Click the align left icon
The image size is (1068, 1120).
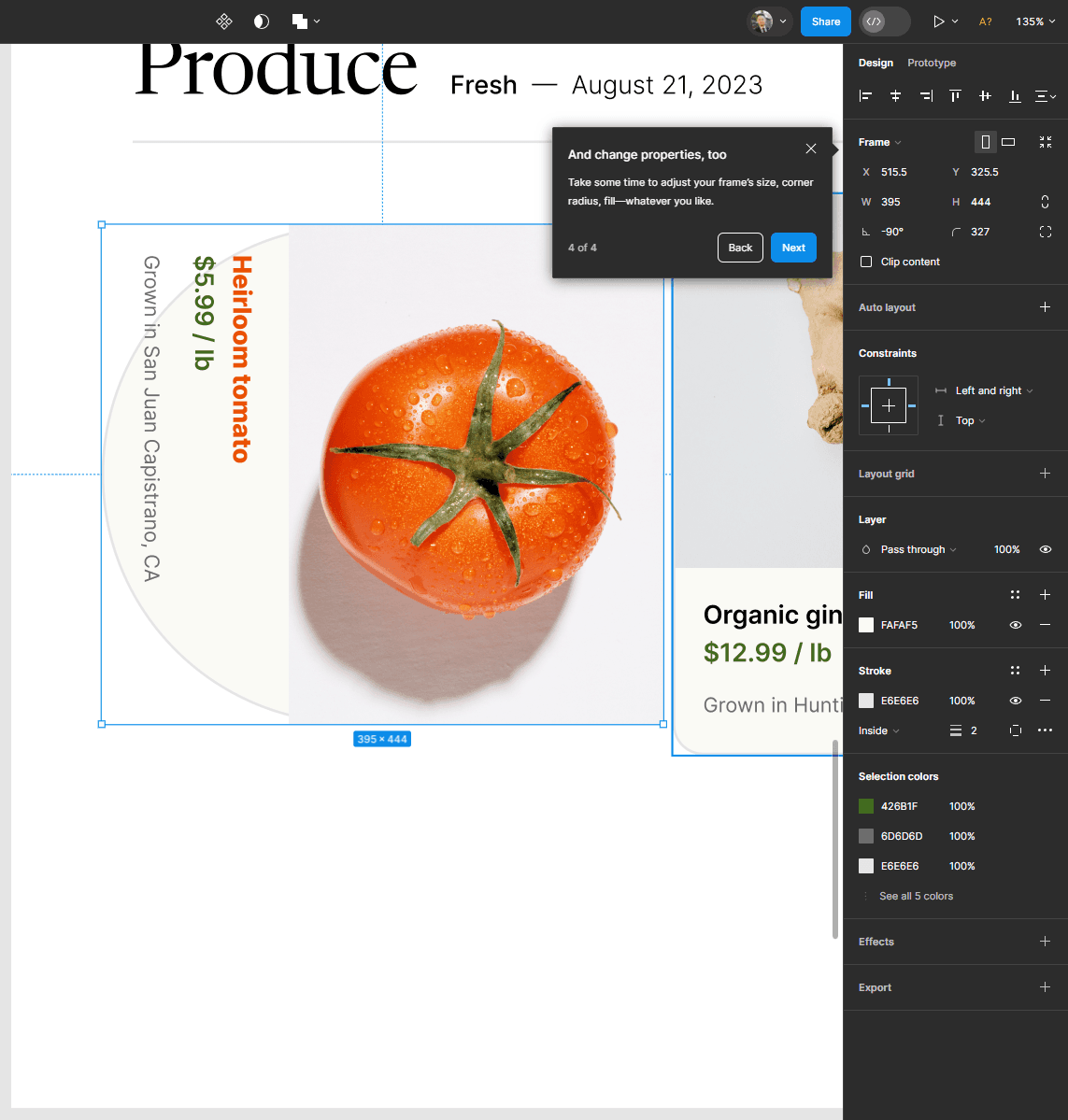866,96
